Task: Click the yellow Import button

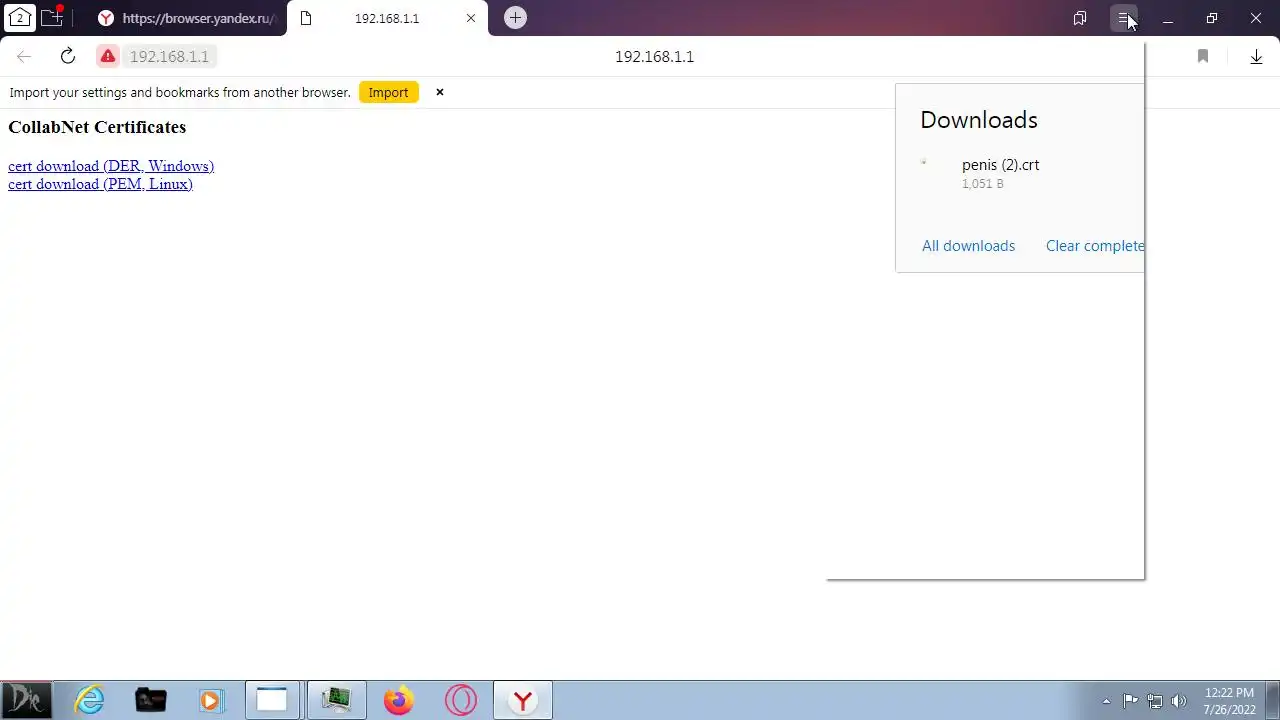Action: (388, 92)
